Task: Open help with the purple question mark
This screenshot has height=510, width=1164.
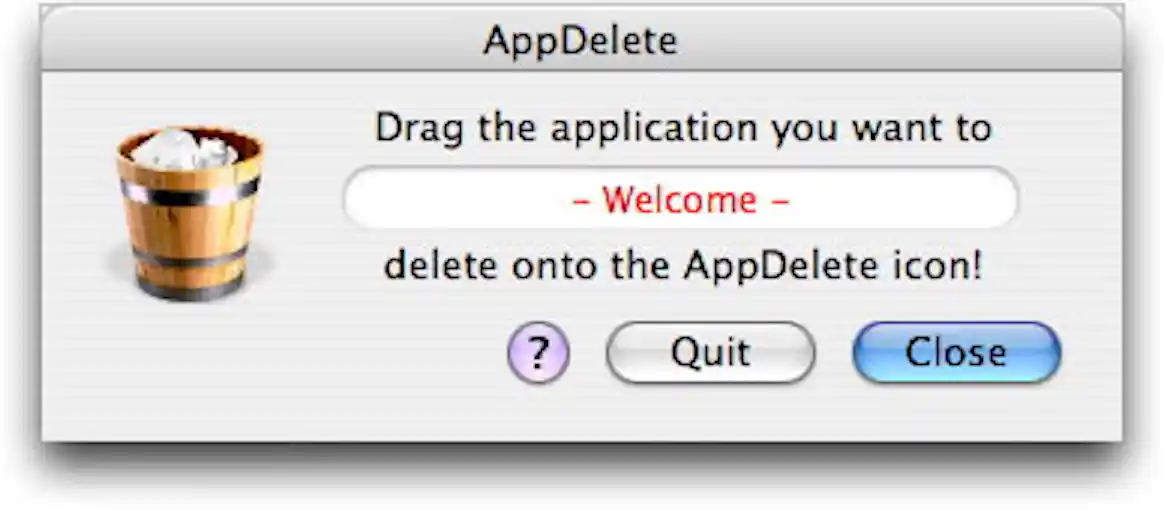Action: point(538,353)
